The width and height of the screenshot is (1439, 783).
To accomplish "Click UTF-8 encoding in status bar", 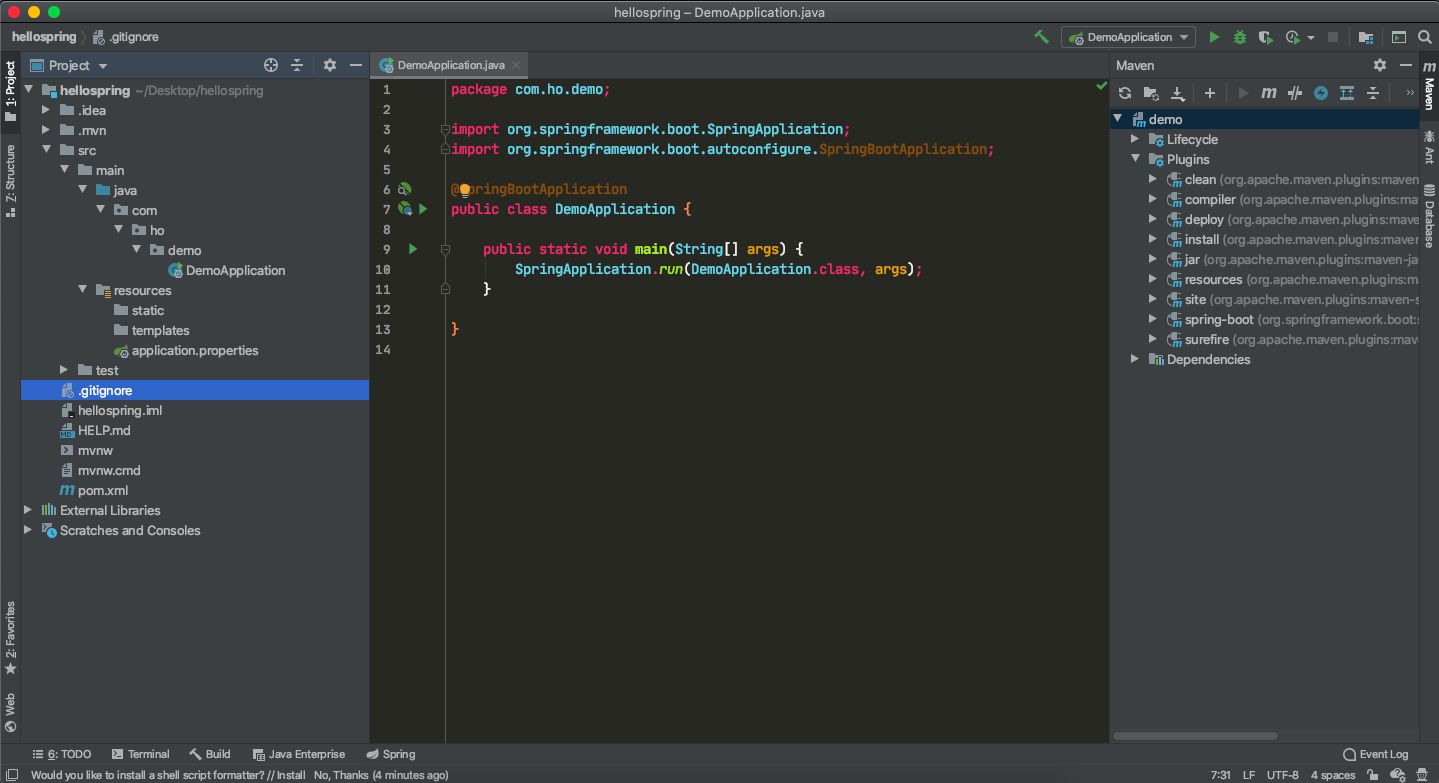I will [1283, 775].
